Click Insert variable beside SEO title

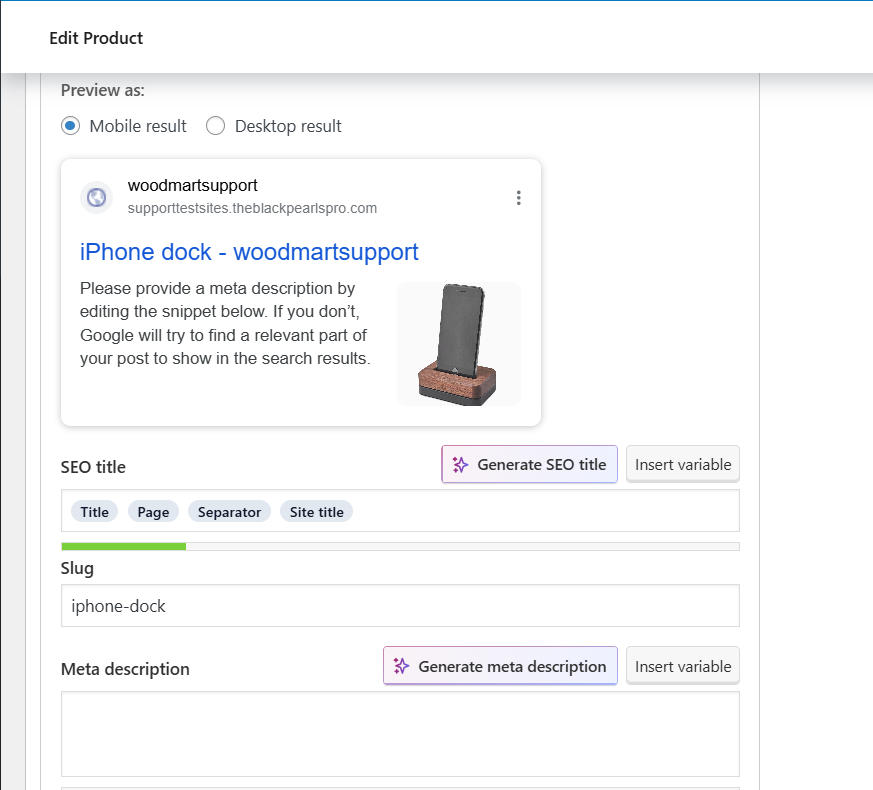coord(683,464)
